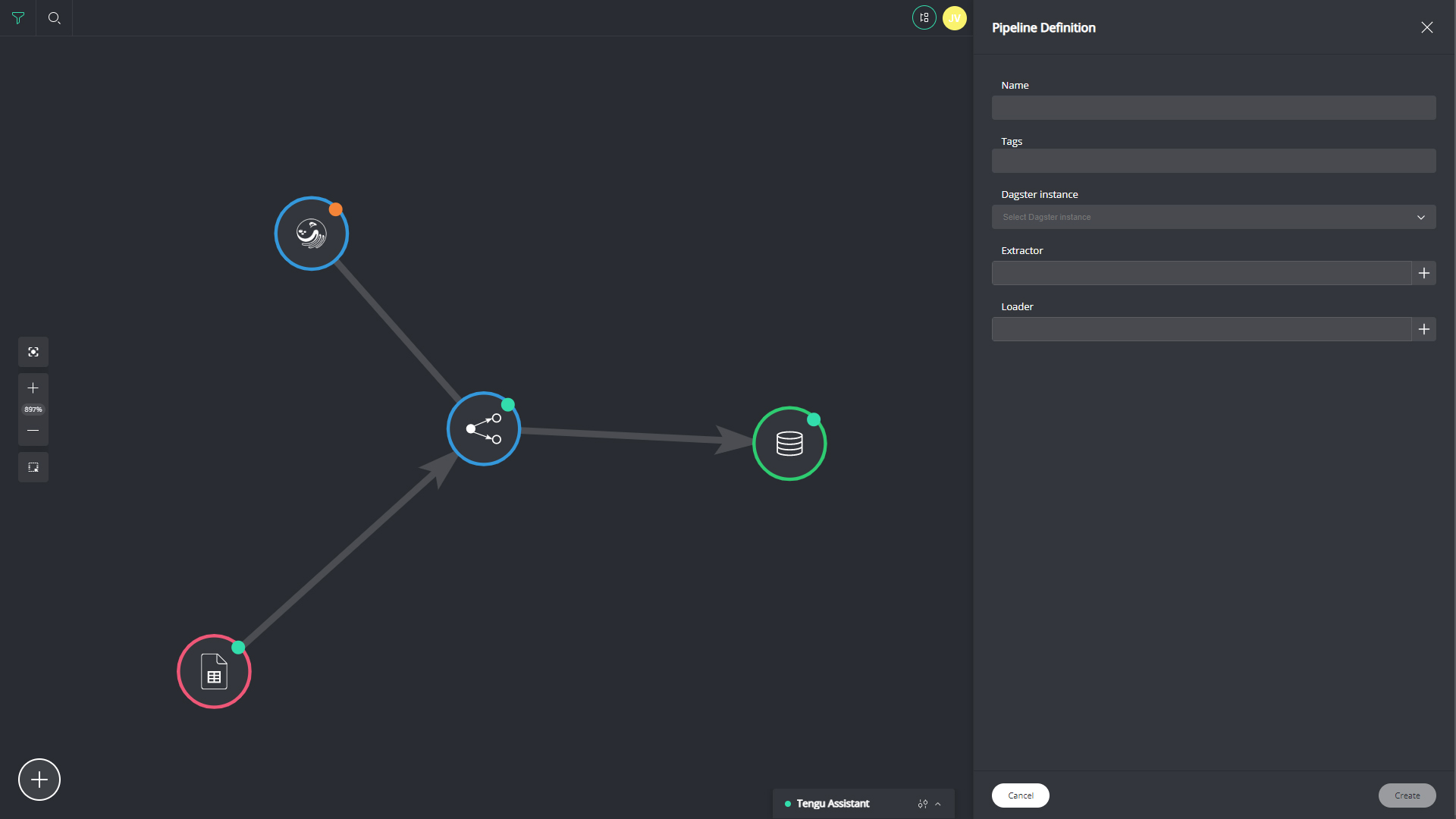Click the filter funnel icon
The width and height of the screenshot is (1456, 819).
click(x=18, y=18)
